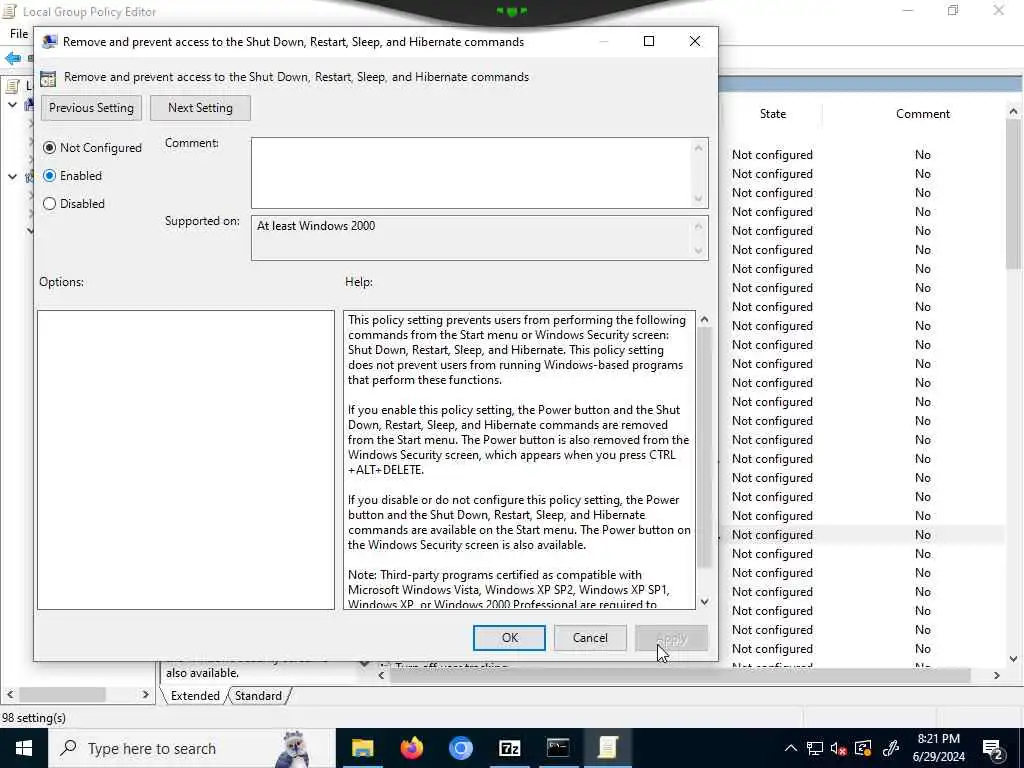Switch to the Standard tab
This screenshot has width=1024, height=768.
259,696
